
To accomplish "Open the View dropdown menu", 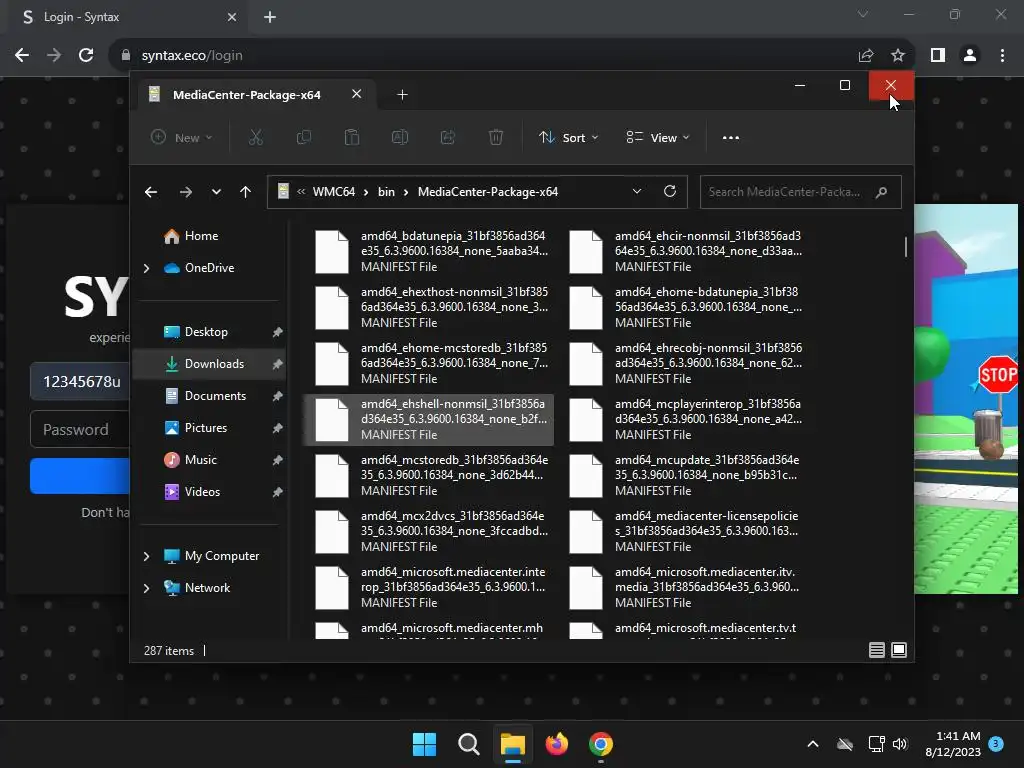I will 658,137.
